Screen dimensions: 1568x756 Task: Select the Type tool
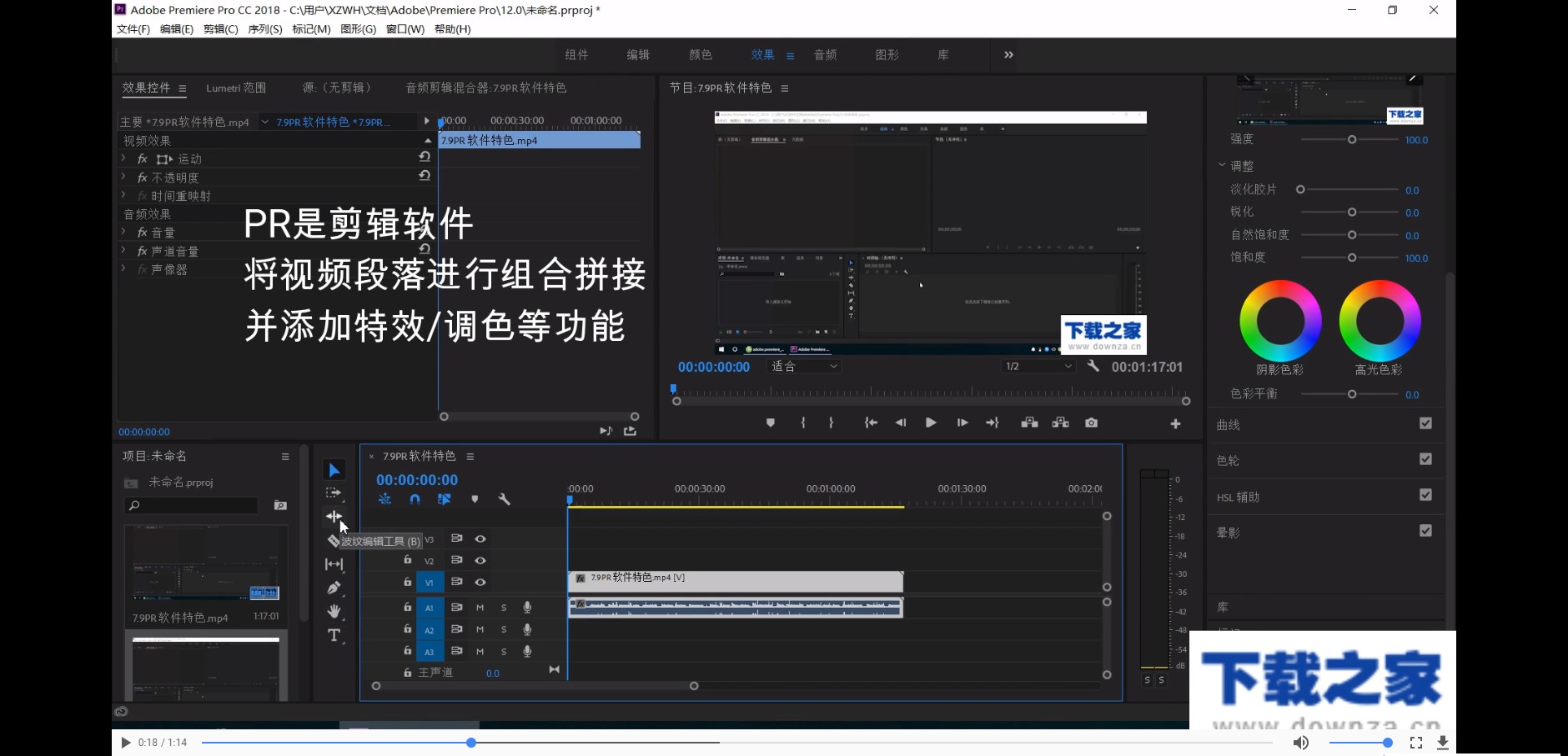tap(334, 635)
